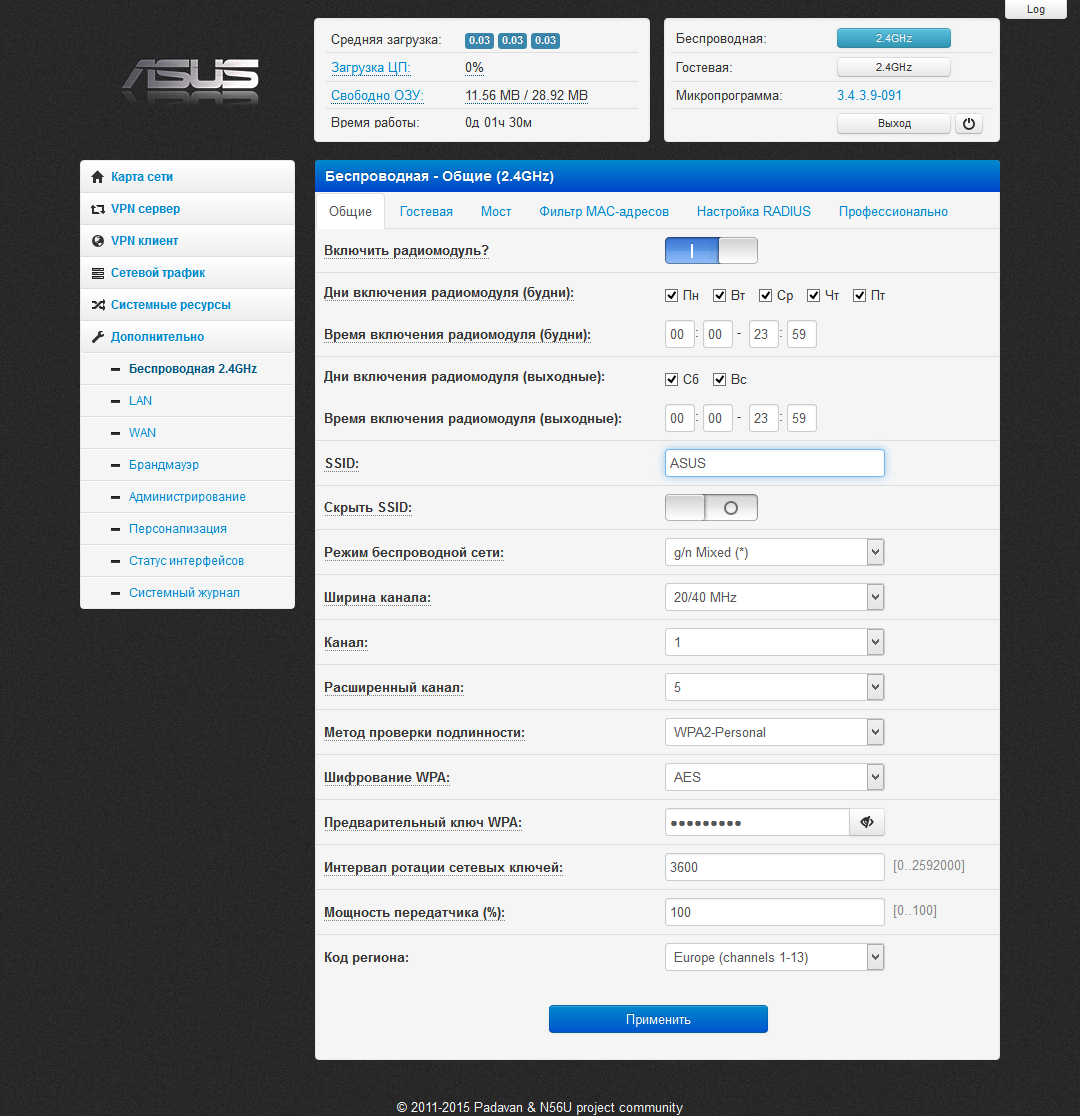The height and width of the screenshot is (1116, 1080).
Task: Click the shuffle icon beside Системные ресурсы
Action: (x=98, y=305)
